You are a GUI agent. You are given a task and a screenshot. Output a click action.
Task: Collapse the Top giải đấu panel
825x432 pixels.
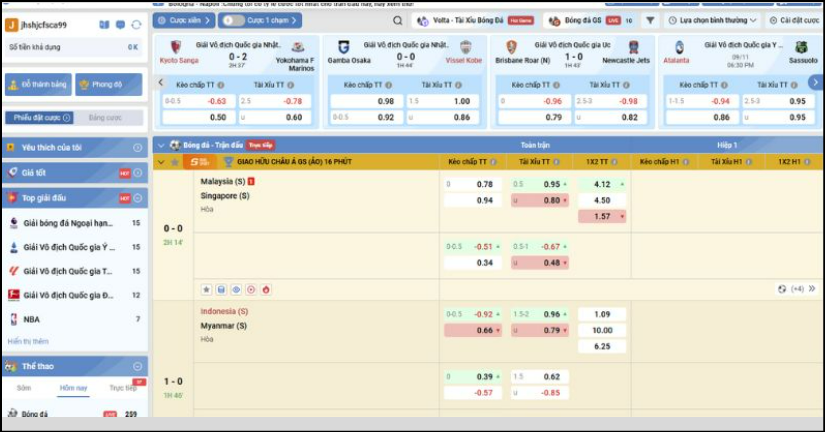coord(138,198)
